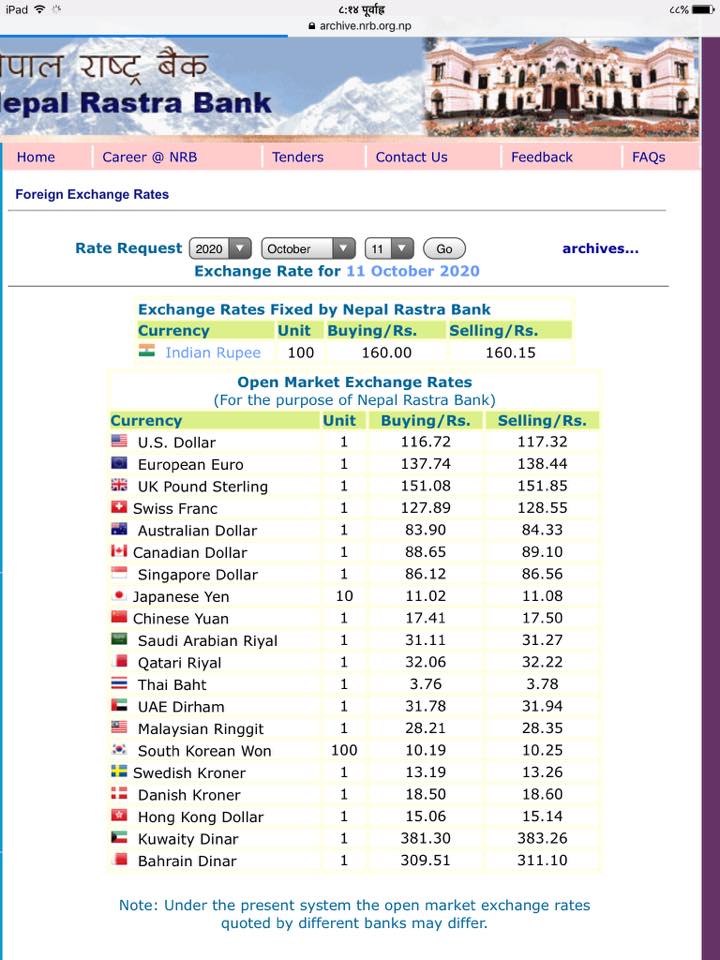Image resolution: width=720 pixels, height=960 pixels.
Task: Click the Foreign Exchange Rates heading
Action: (x=92, y=195)
